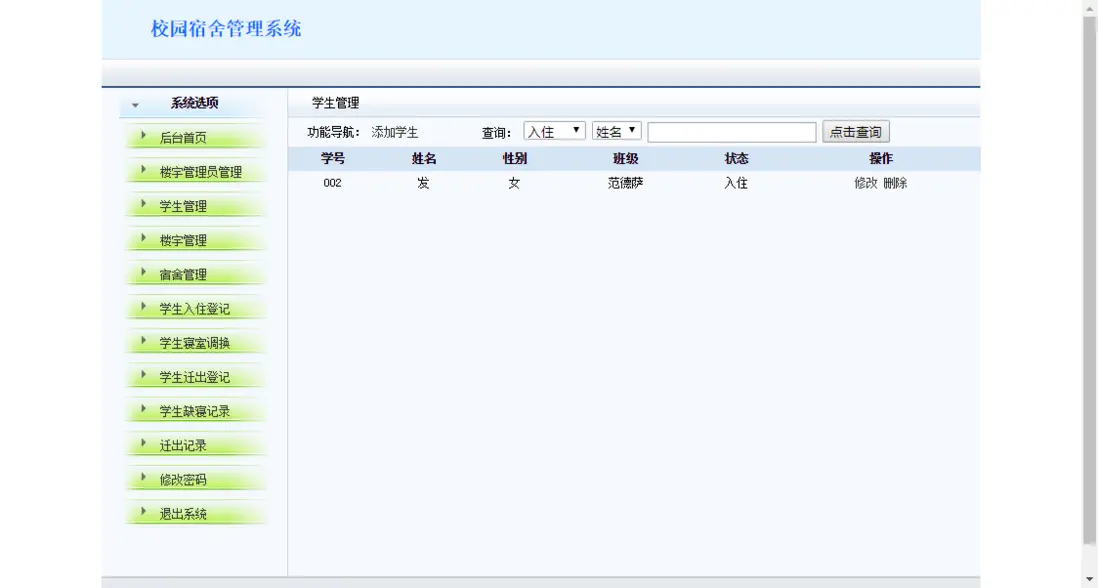Click the arrow icon beside 学生缺寝记录
Image resolution: width=1098 pixels, height=588 pixels.
[143, 410]
